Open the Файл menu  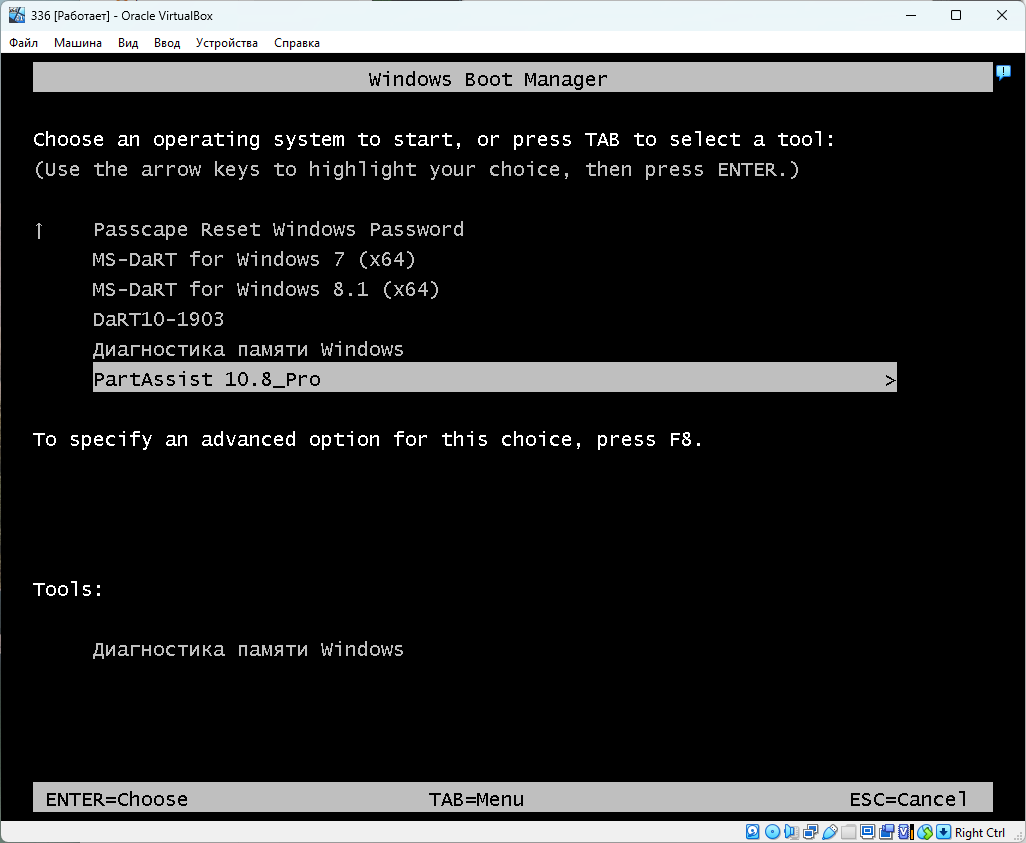click(24, 43)
